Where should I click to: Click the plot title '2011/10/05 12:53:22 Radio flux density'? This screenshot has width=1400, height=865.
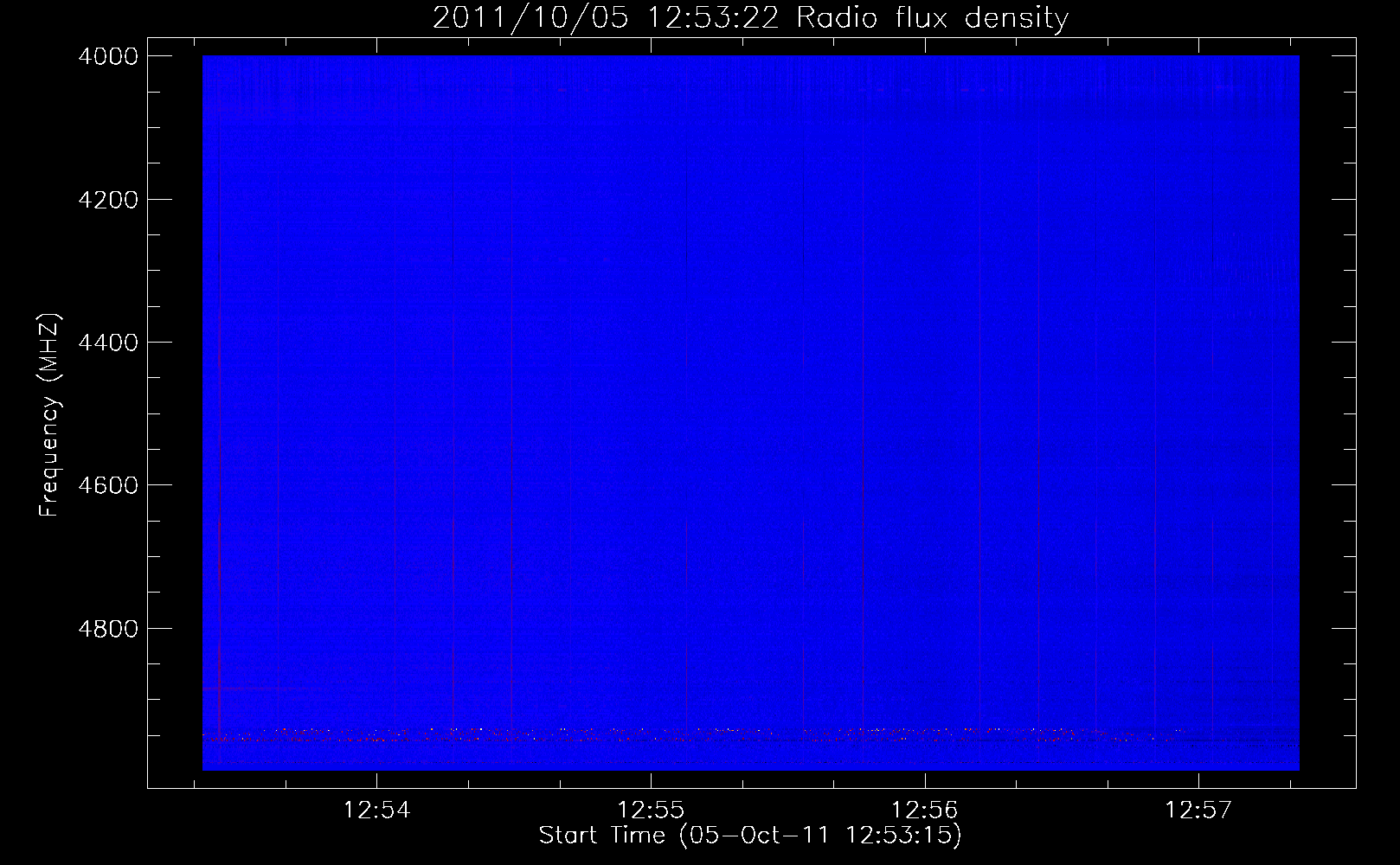point(750,18)
